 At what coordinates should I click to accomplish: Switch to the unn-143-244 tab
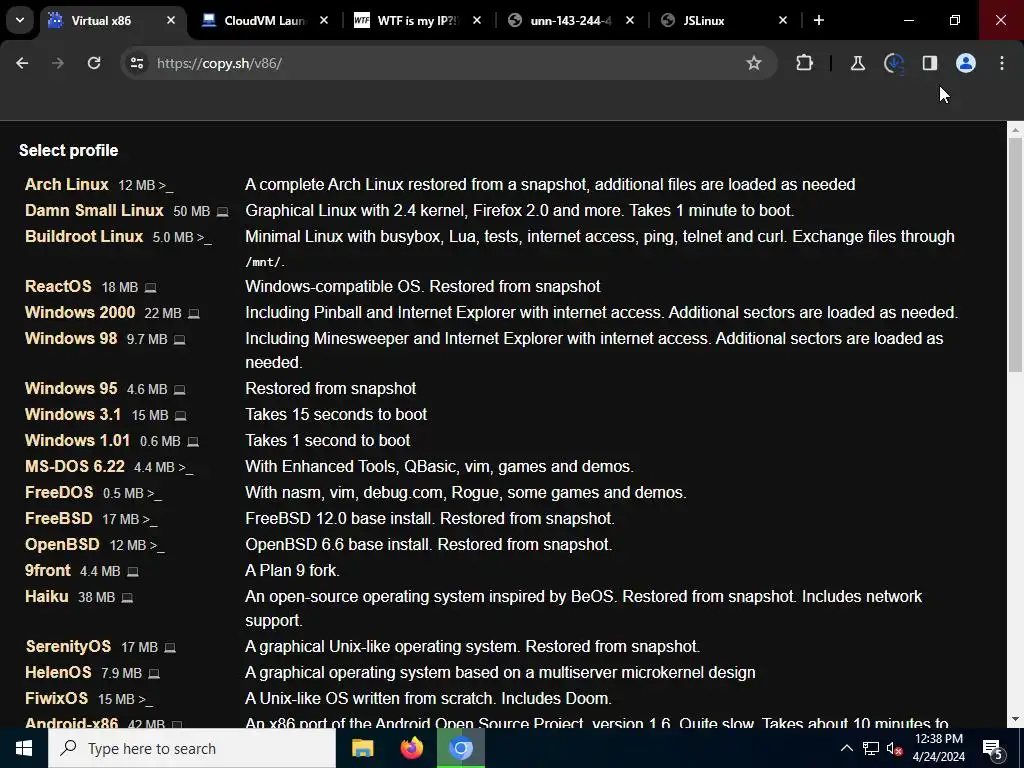click(x=571, y=21)
